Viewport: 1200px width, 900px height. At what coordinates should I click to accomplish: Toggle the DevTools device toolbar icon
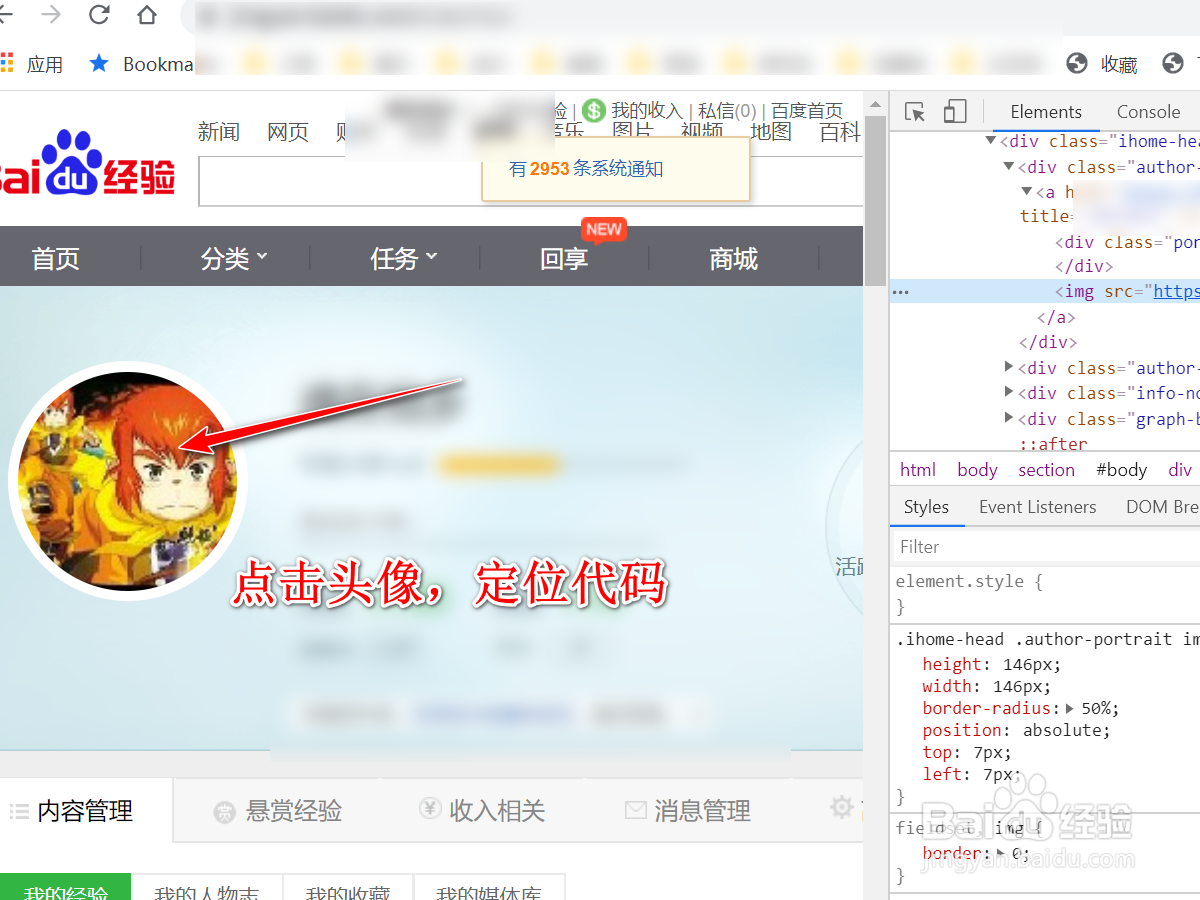[955, 111]
